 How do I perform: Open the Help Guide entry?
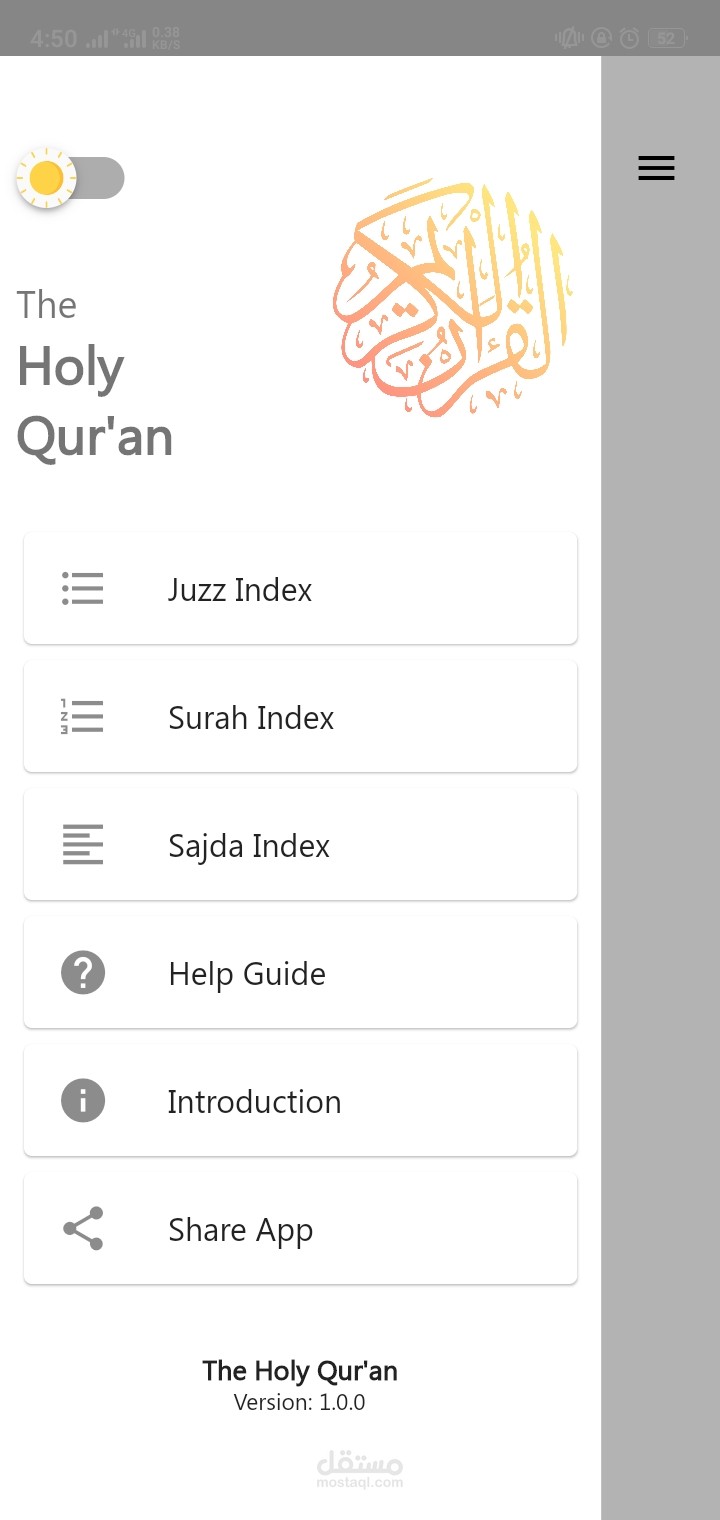[x=300, y=972]
